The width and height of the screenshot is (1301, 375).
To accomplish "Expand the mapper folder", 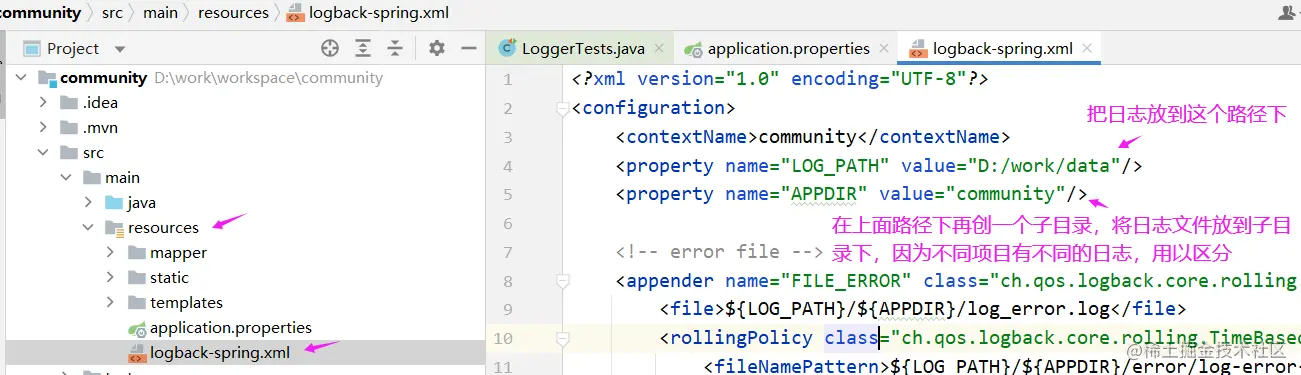I will coord(110,253).
